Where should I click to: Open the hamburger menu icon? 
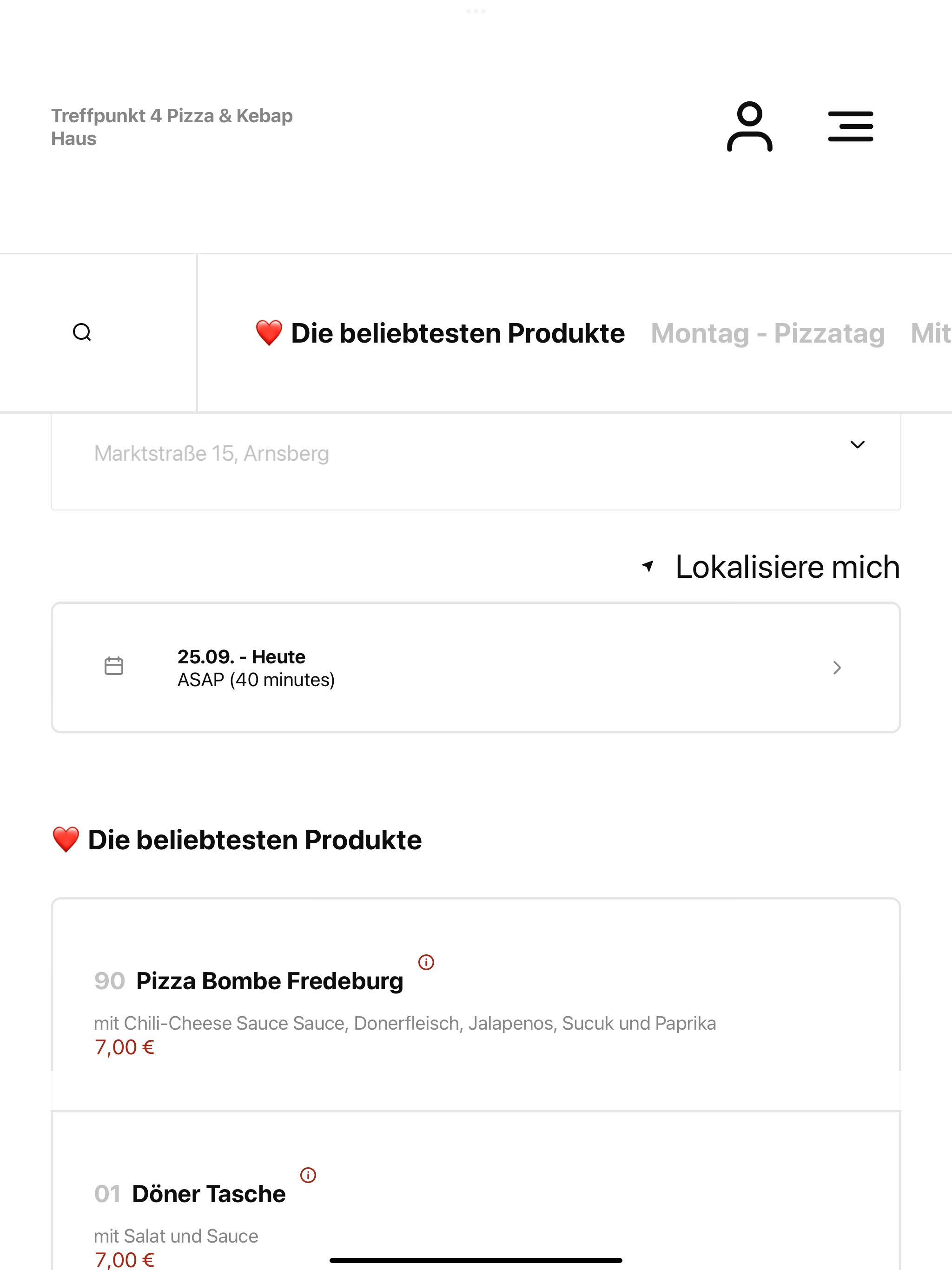(850, 126)
